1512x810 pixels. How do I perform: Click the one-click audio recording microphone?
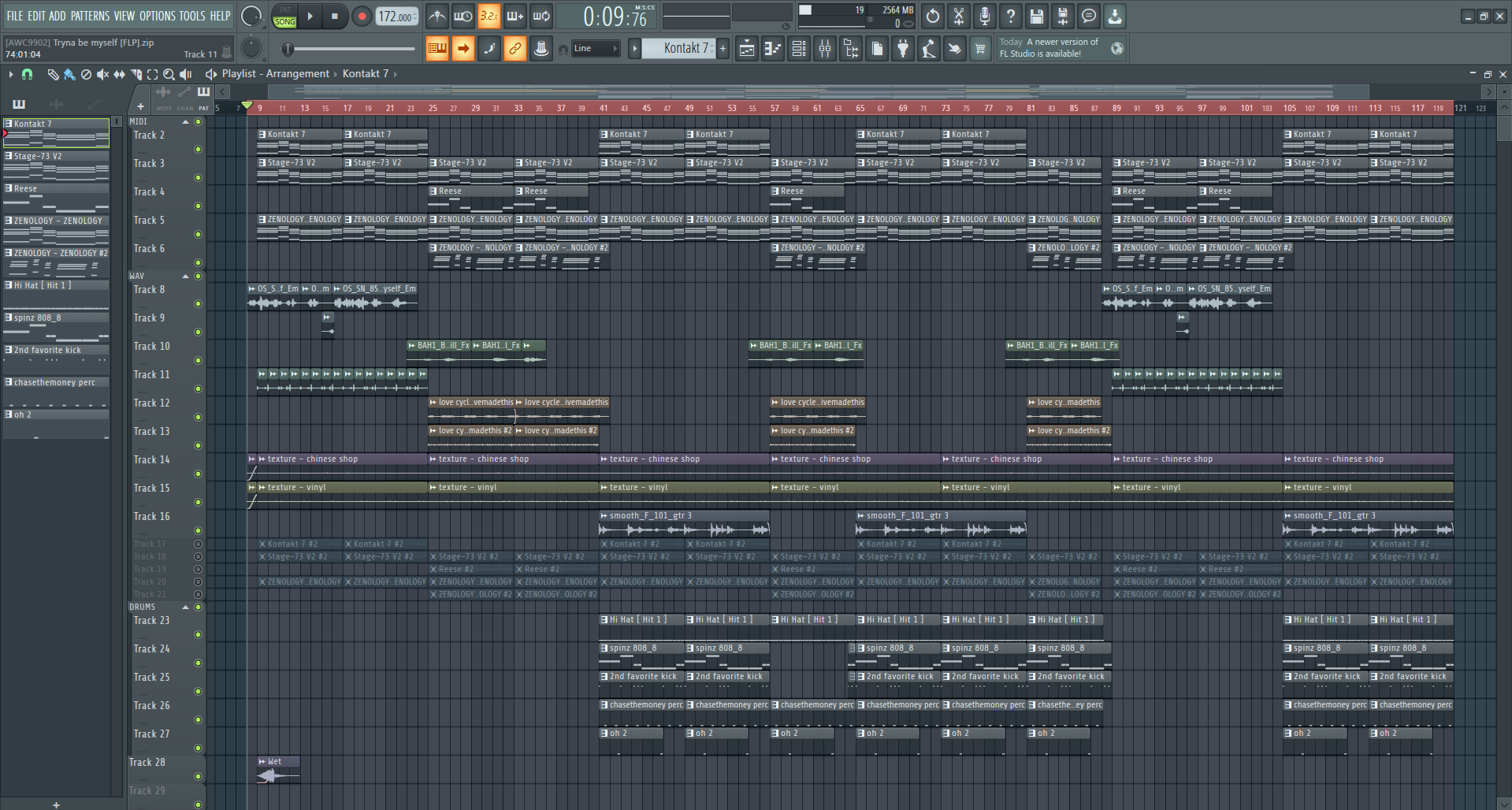coord(985,16)
